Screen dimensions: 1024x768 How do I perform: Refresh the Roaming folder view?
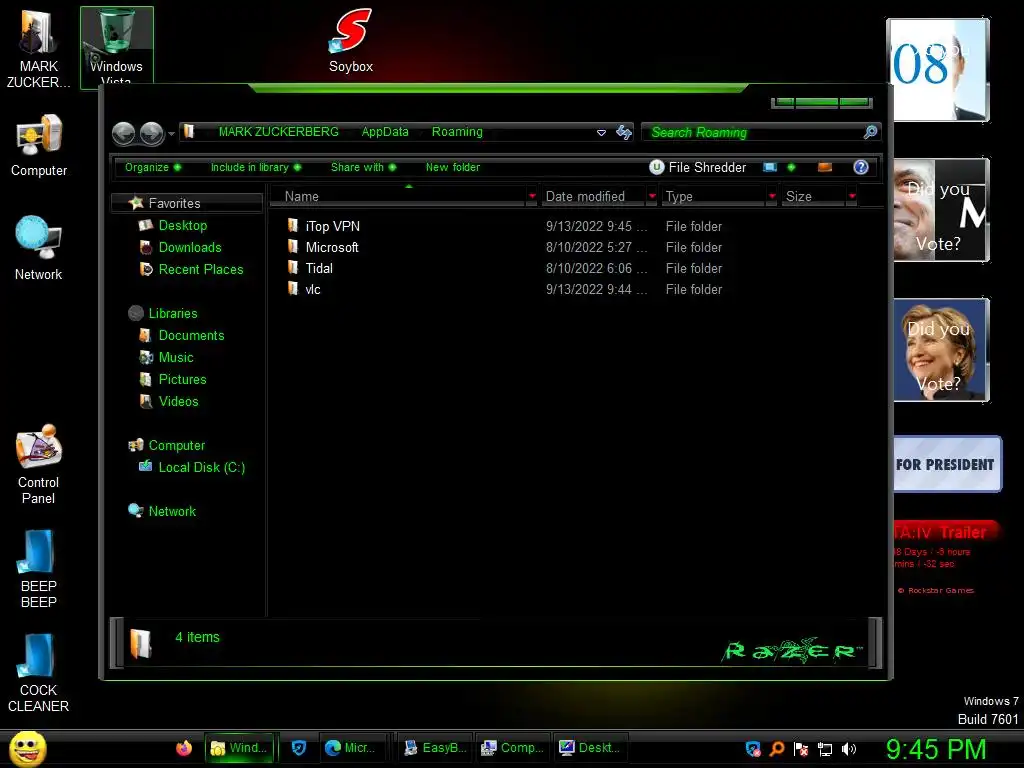[624, 133]
